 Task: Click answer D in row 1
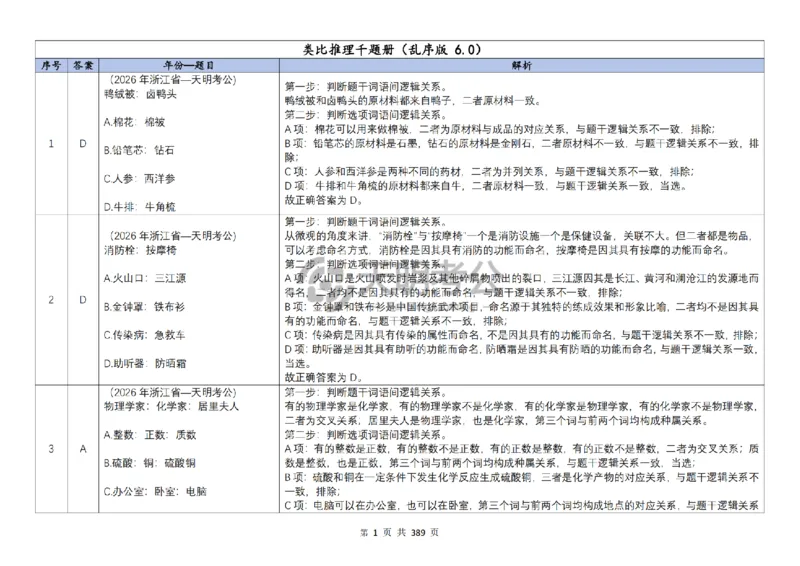click(83, 144)
